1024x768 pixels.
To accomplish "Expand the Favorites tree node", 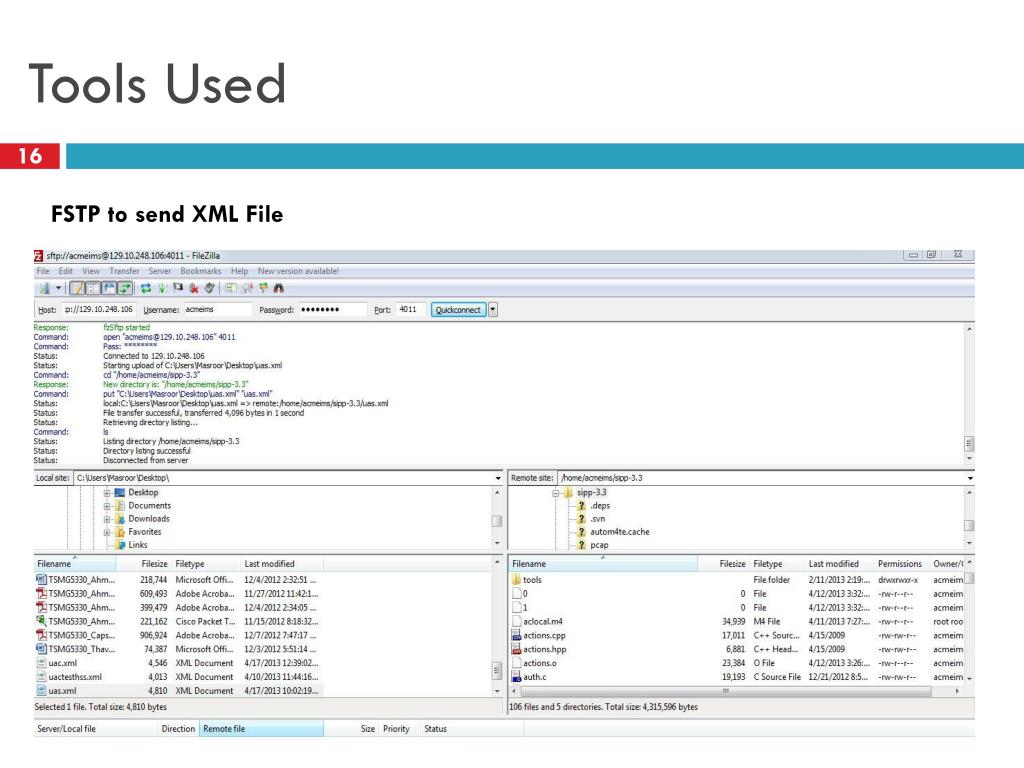I will [107, 532].
